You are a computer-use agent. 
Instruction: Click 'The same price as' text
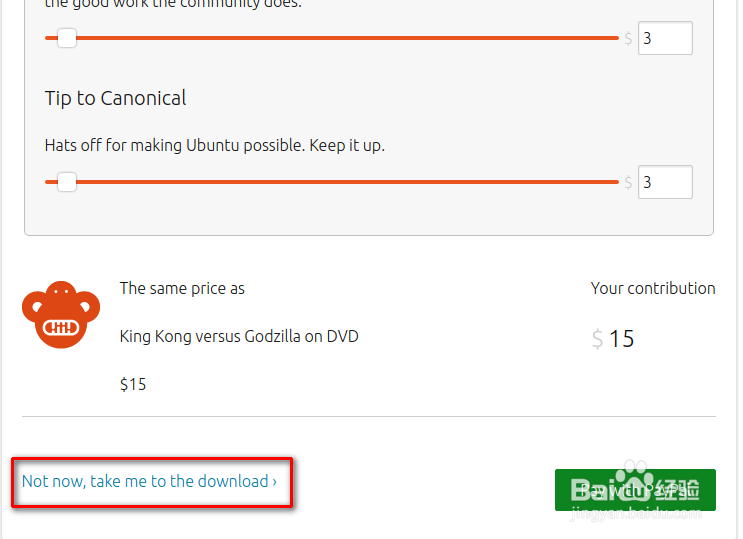pyautogui.click(x=182, y=288)
